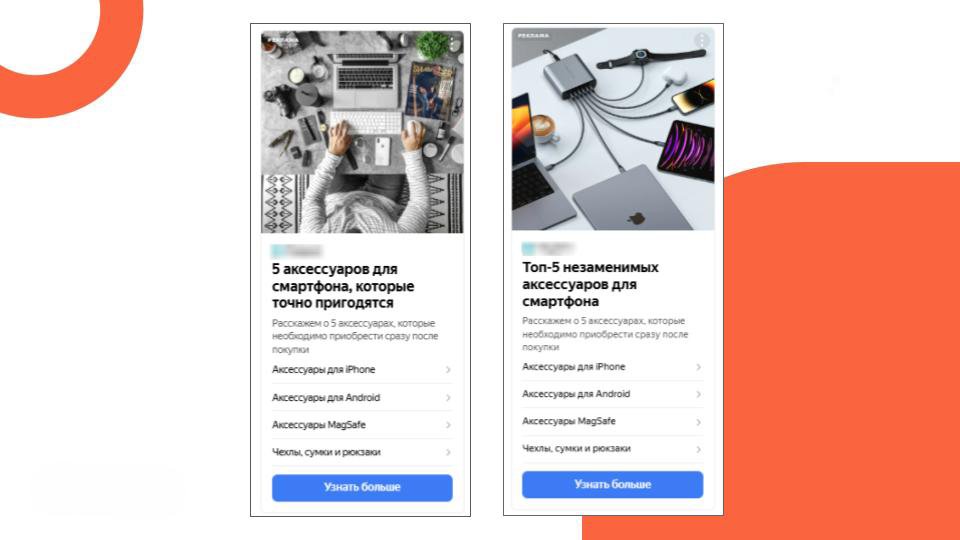Click chevron next to right 'Аксессуары MagSafe'
Viewport: 960px width, 540px height.
(699, 422)
